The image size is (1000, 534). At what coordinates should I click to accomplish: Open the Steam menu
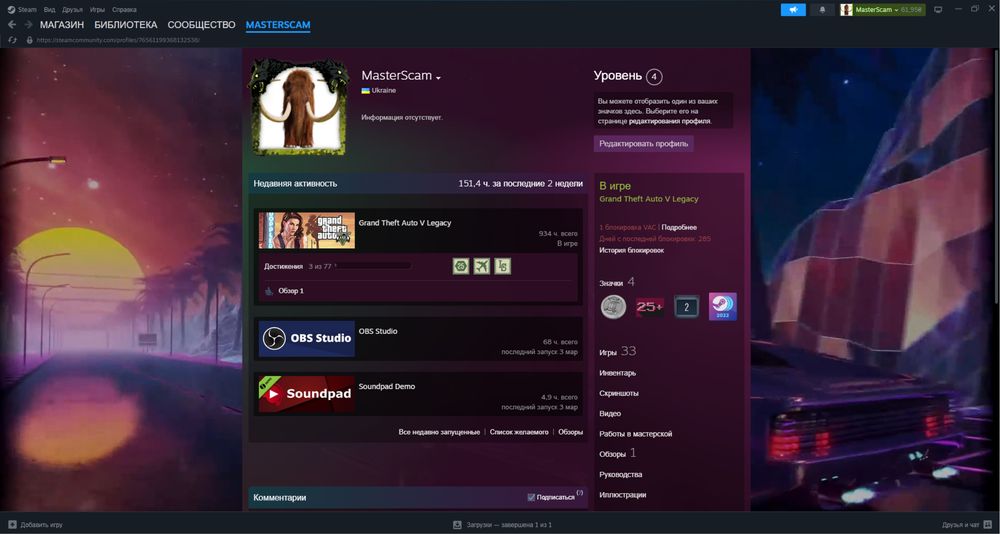27,10
